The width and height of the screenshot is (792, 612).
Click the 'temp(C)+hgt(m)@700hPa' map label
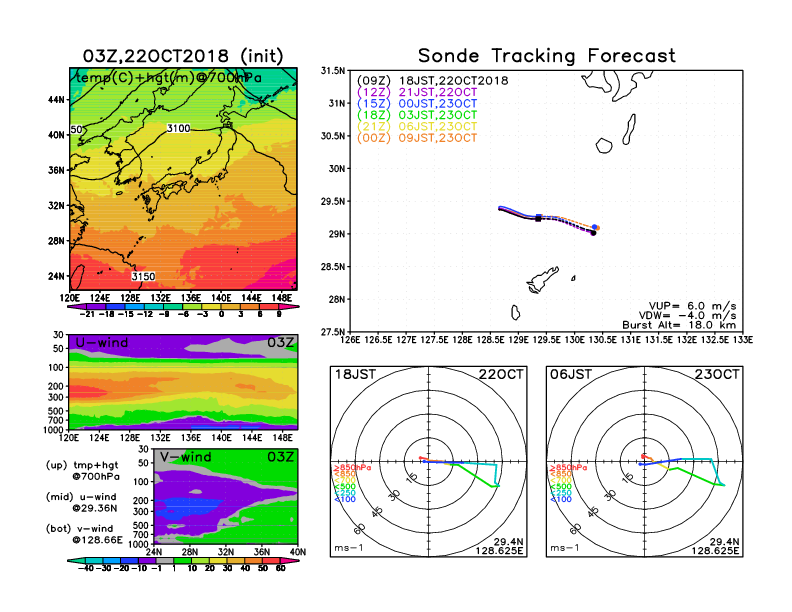pos(169,78)
